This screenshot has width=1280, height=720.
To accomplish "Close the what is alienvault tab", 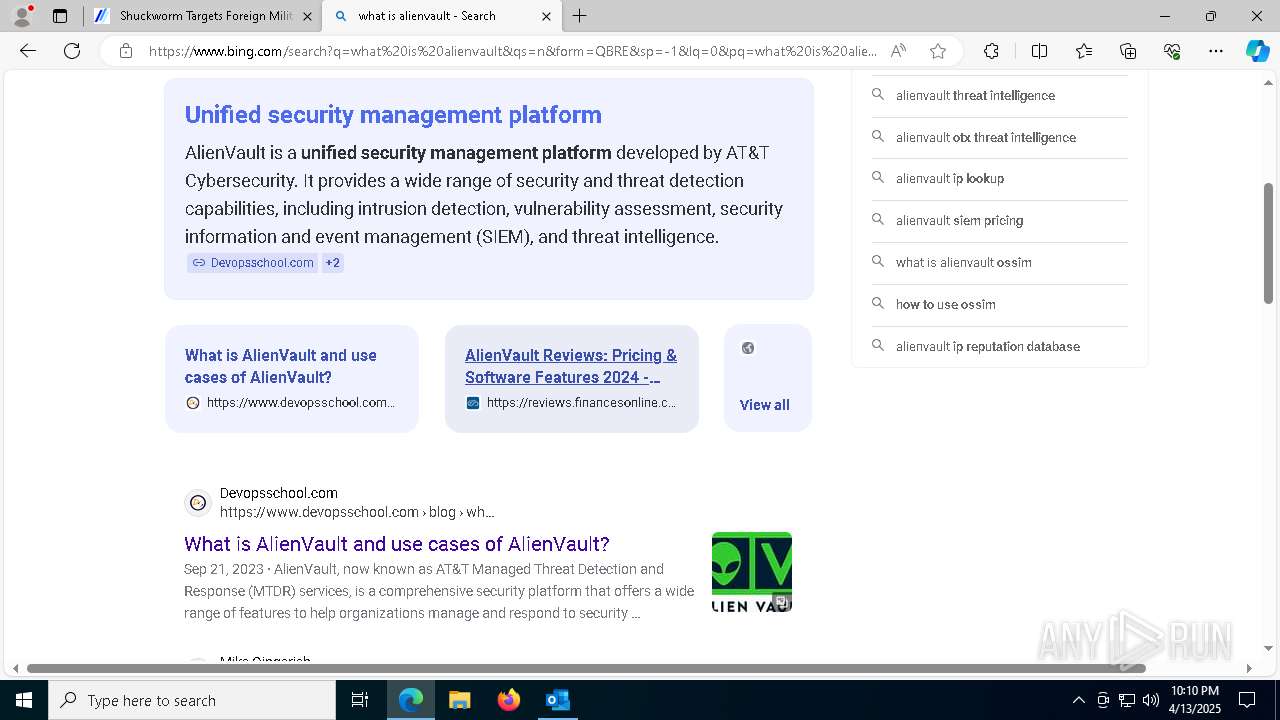I will [x=546, y=16].
